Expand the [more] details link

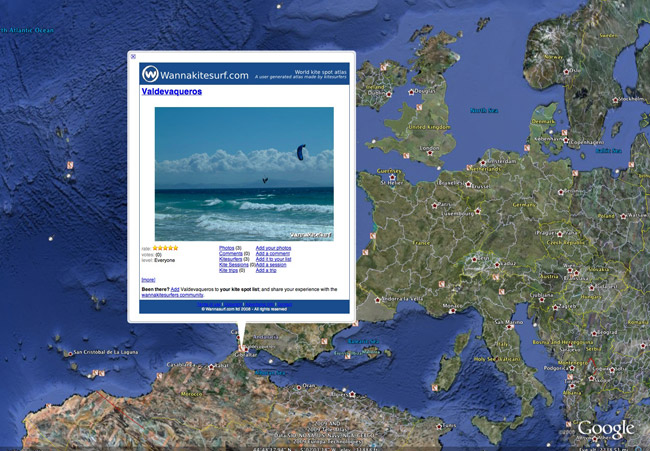(148, 280)
